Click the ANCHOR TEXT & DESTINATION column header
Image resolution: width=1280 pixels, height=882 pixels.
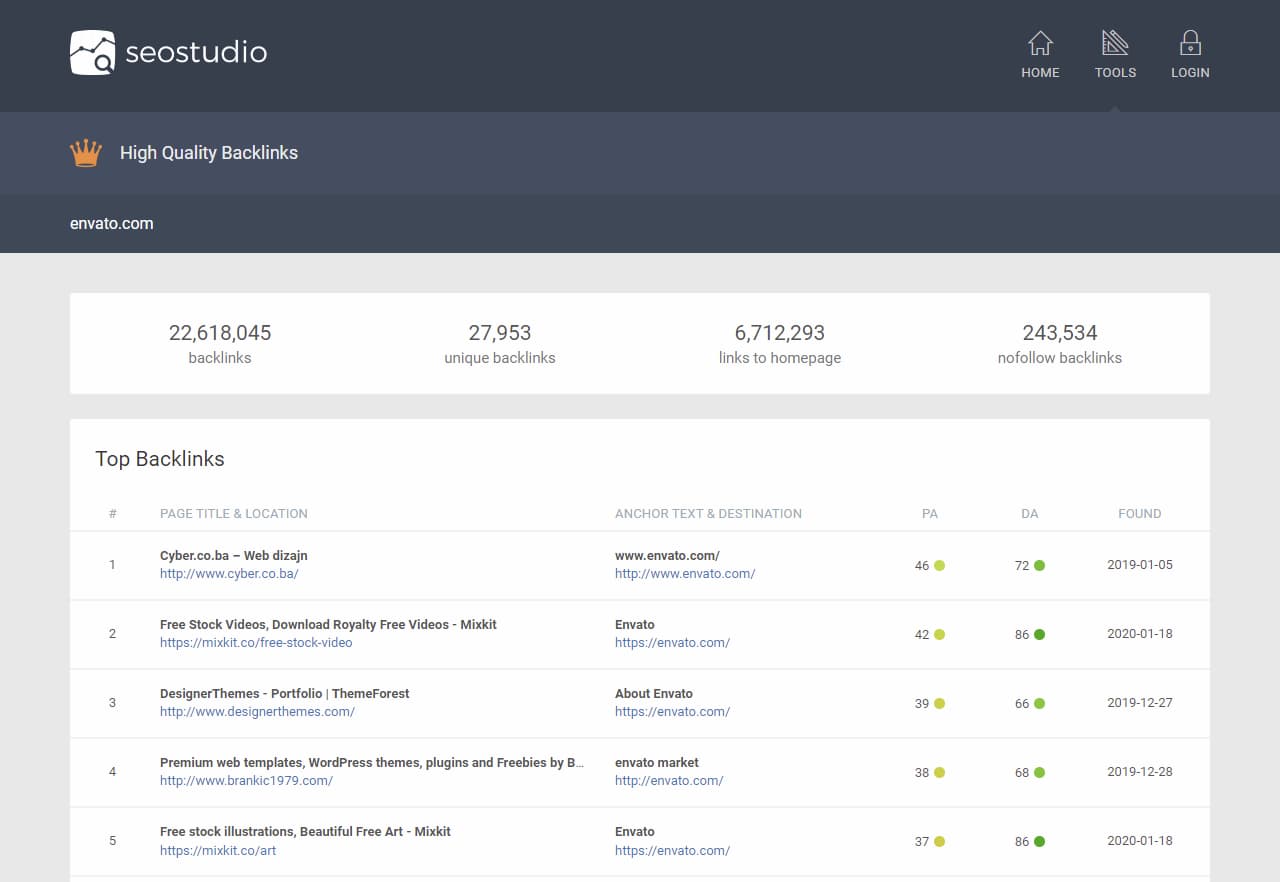pos(708,513)
